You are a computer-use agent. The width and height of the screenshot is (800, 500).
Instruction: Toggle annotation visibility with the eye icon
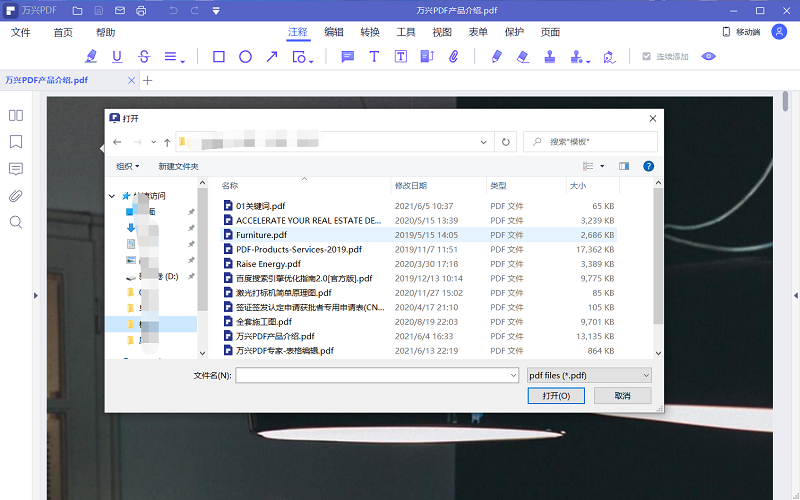pos(709,57)
